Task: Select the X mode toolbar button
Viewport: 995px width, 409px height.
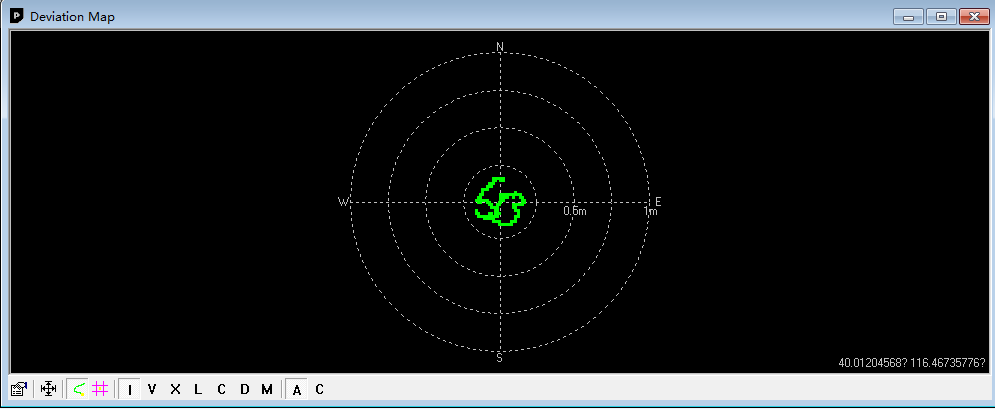Action: click(175, 389)
